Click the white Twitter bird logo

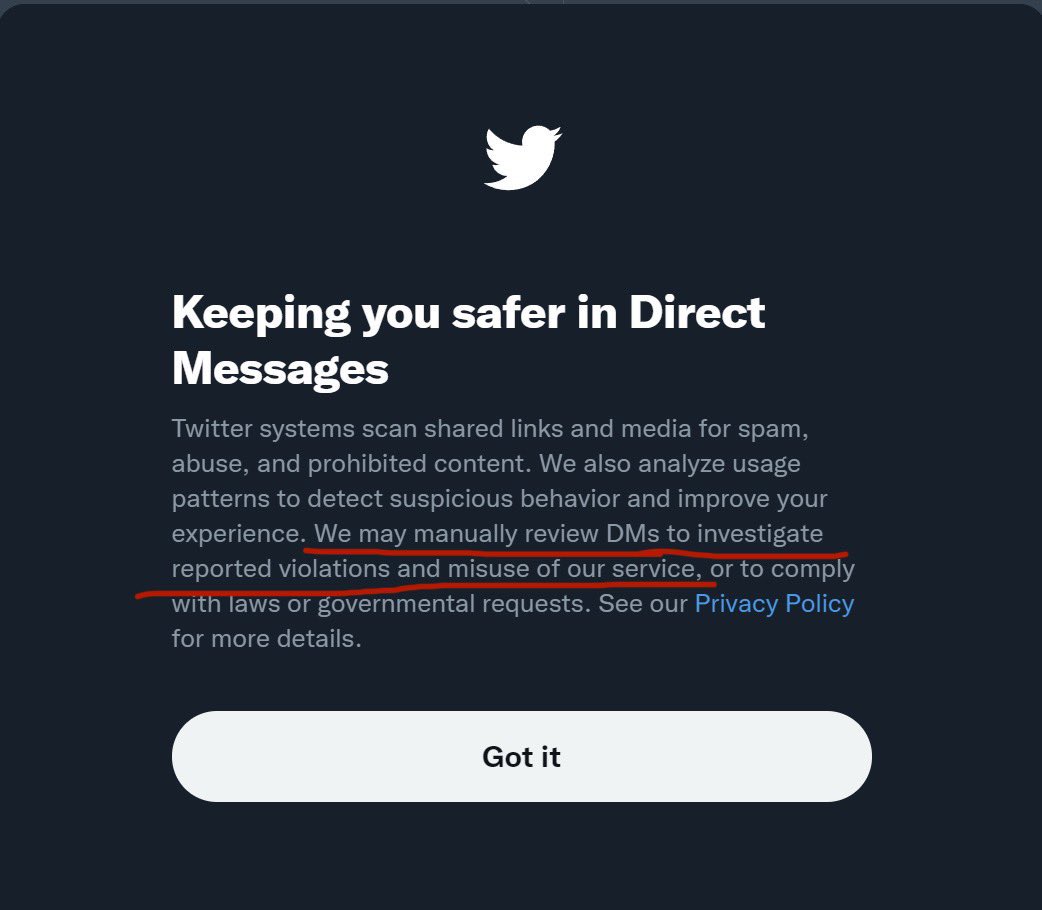click(522, 157)
